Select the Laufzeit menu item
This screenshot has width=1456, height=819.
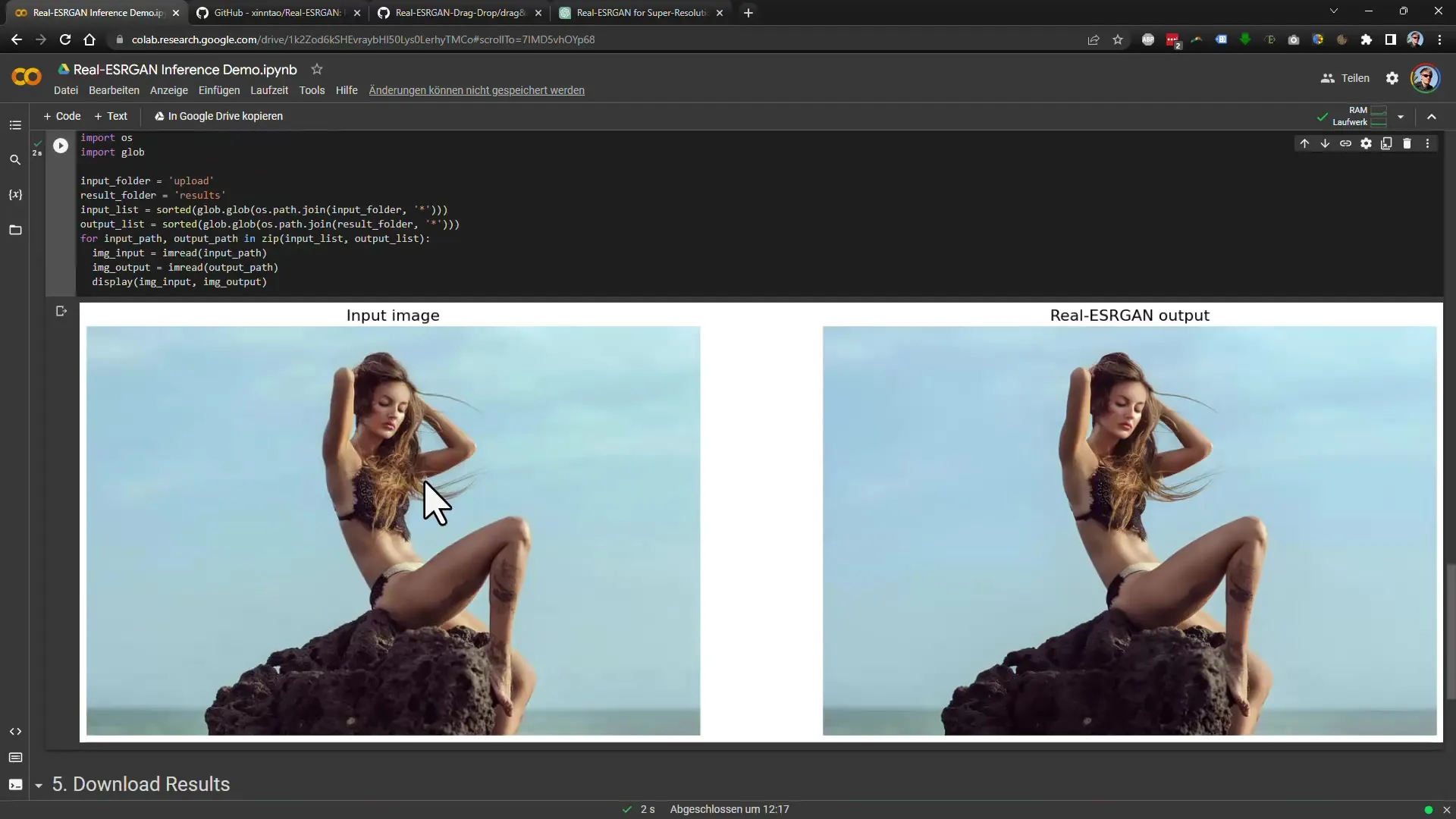click(x=269, y=89)
